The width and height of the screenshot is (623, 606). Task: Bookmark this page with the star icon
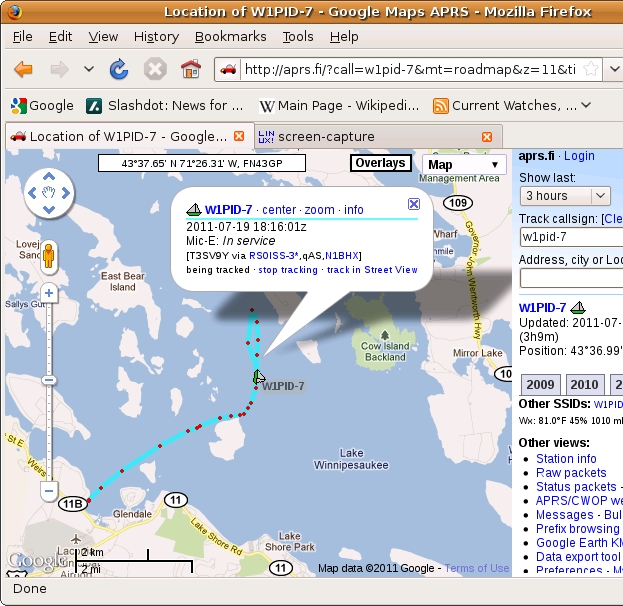click(591, 69)
